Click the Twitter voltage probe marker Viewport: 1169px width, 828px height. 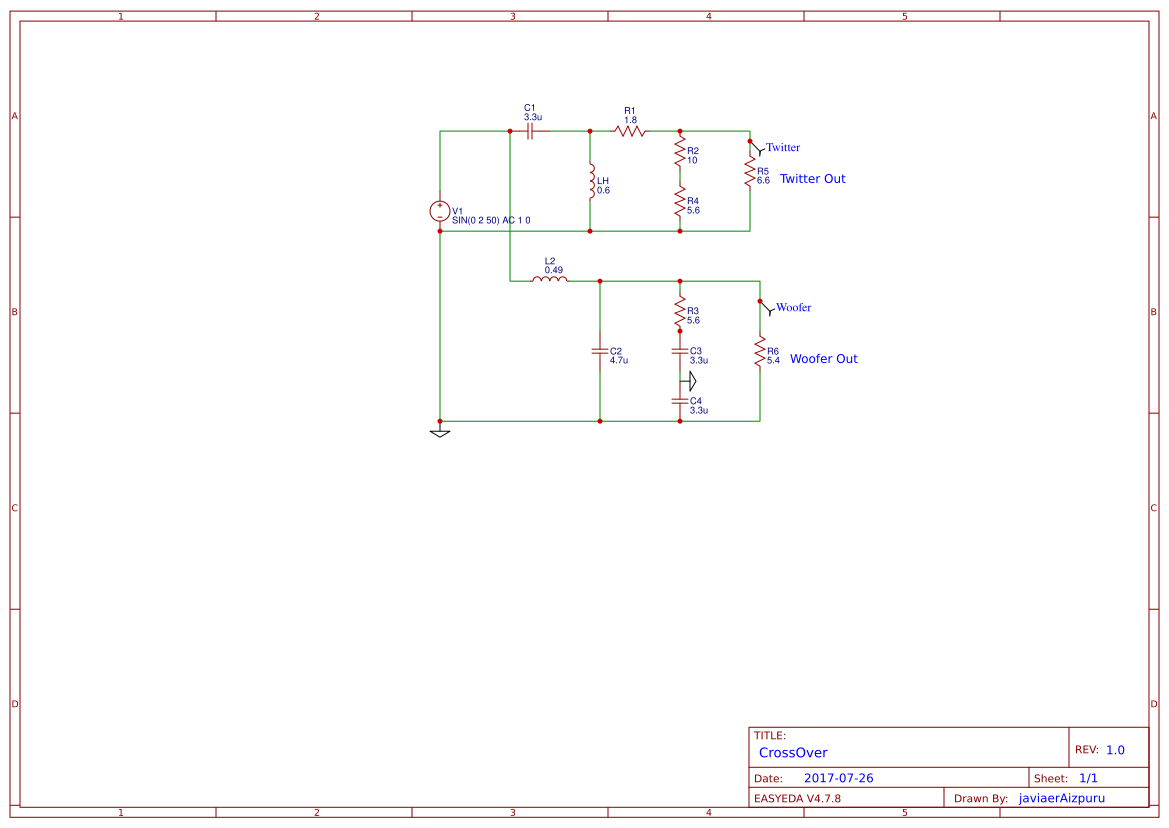pos(757,148)
